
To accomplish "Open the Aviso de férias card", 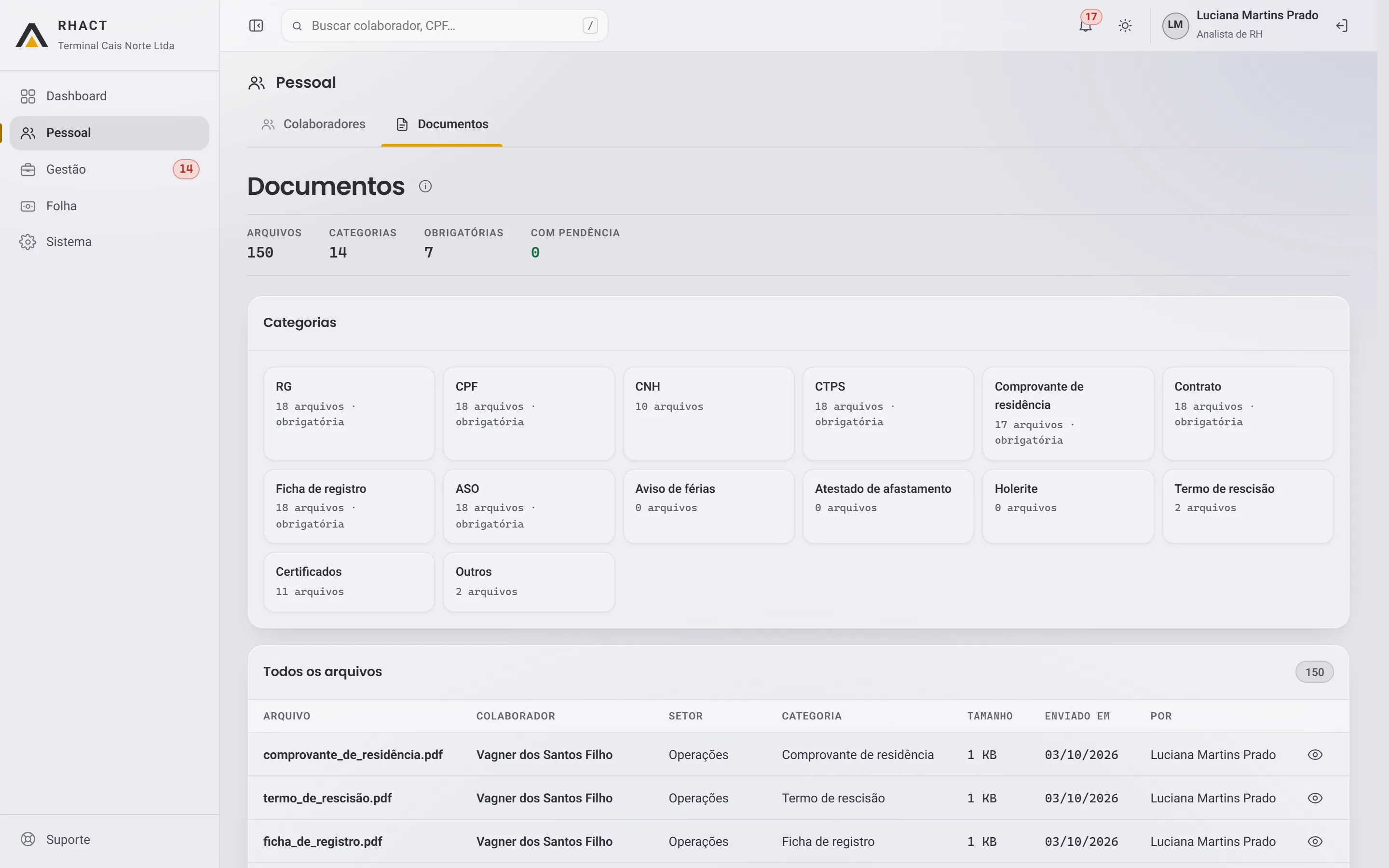I will point(708,506).
